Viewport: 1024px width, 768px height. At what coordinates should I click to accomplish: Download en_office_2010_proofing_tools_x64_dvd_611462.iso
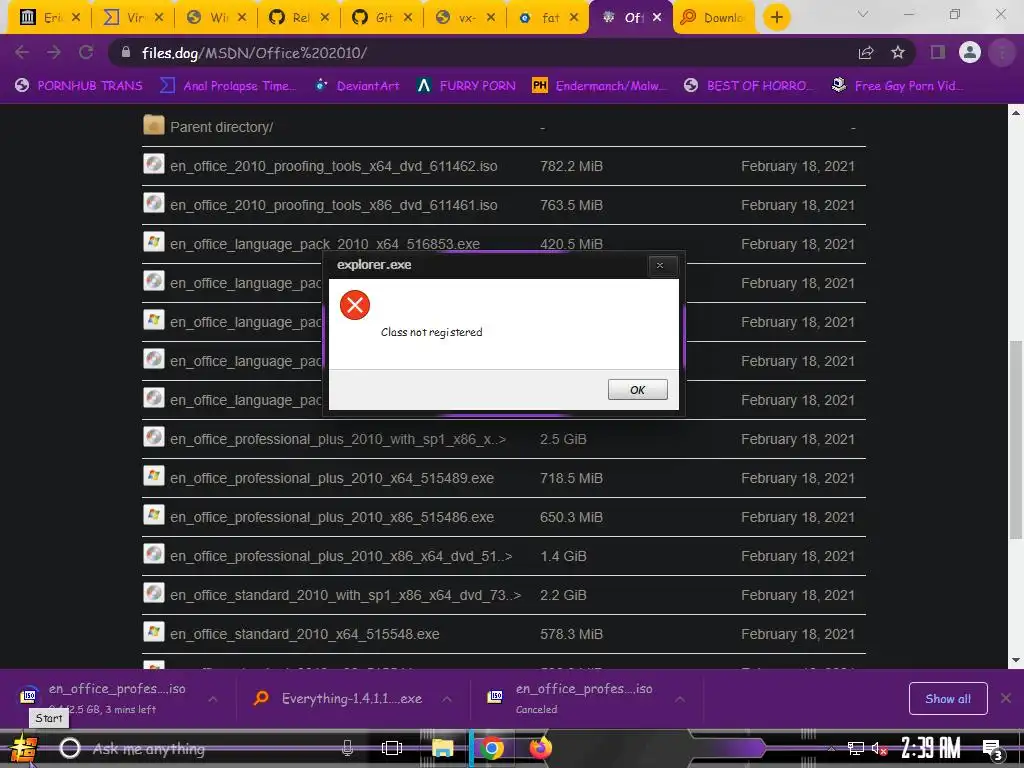(x=334, y=166)
